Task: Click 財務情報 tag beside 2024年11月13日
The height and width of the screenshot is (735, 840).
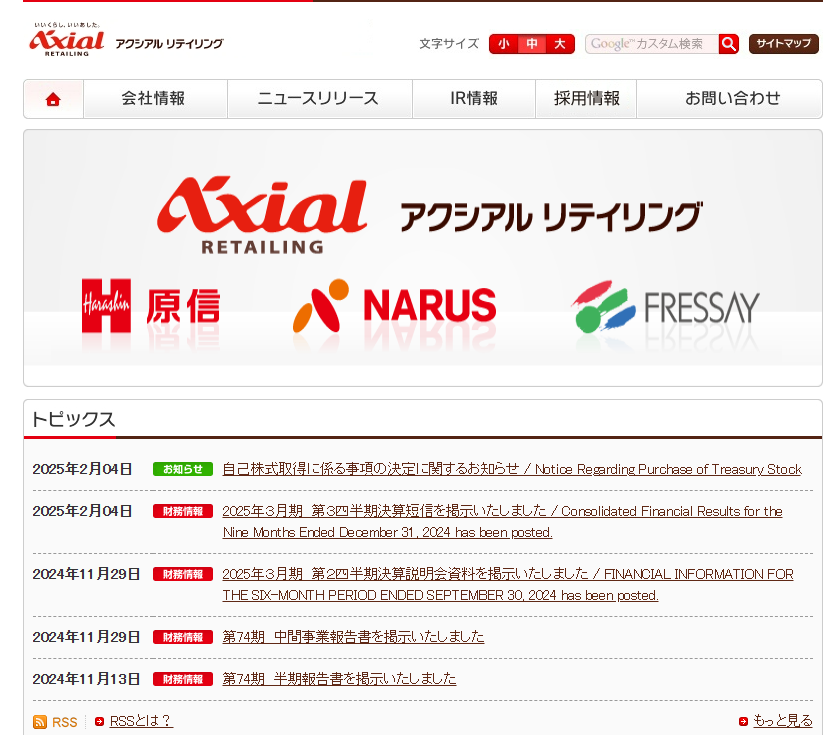Action: point(183,679)
